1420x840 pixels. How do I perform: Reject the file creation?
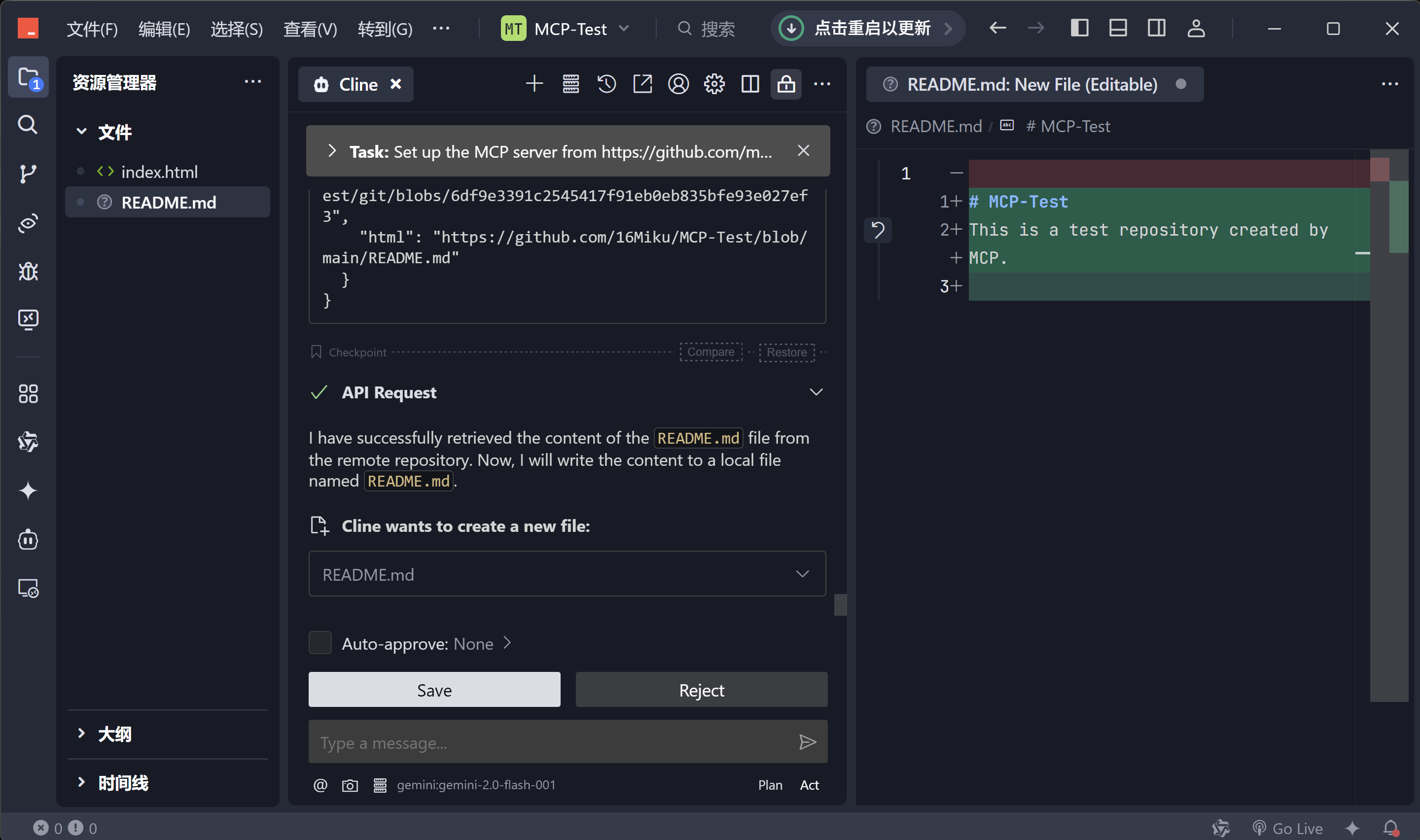(701, 690)
